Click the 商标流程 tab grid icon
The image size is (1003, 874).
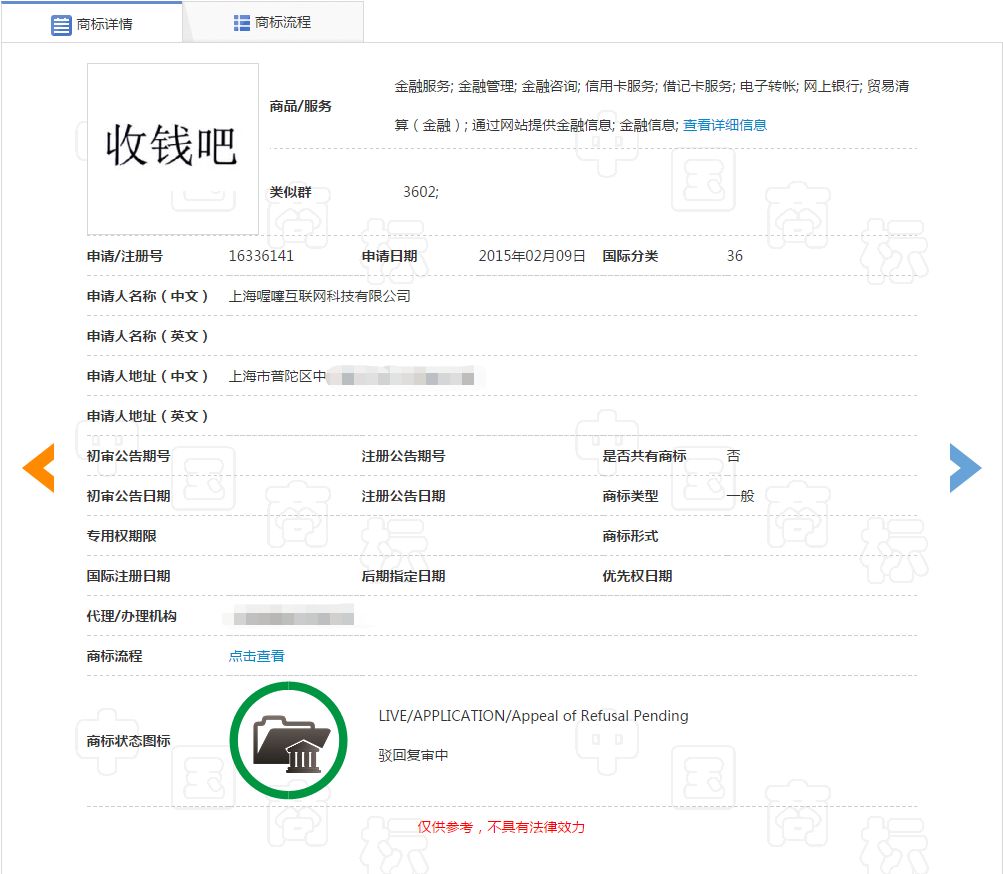[x=242, y=23]
